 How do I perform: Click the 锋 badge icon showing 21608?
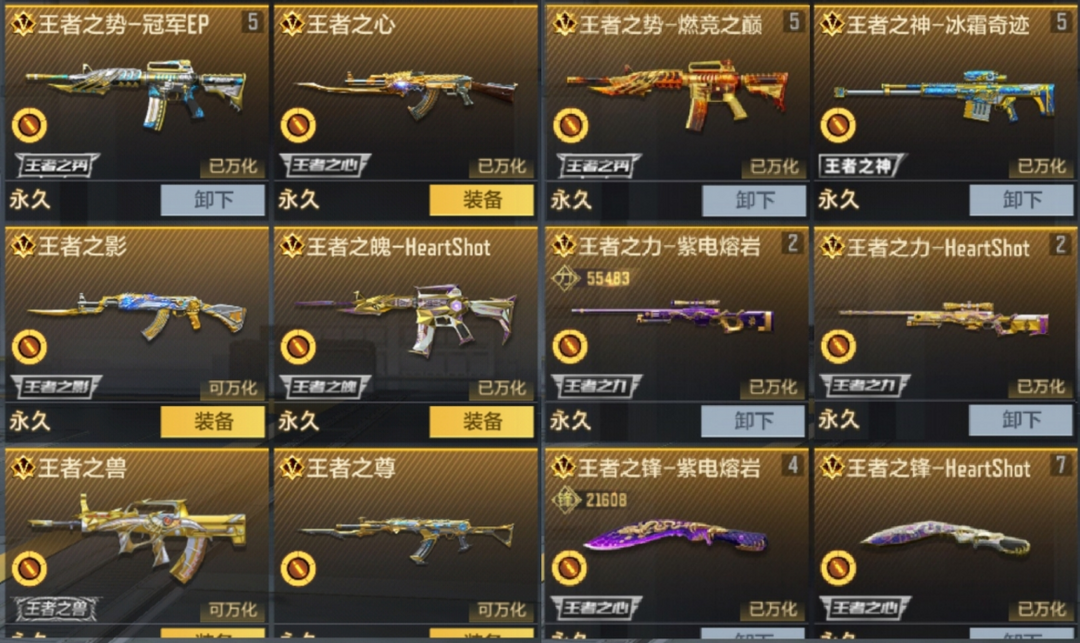(566, 500)
